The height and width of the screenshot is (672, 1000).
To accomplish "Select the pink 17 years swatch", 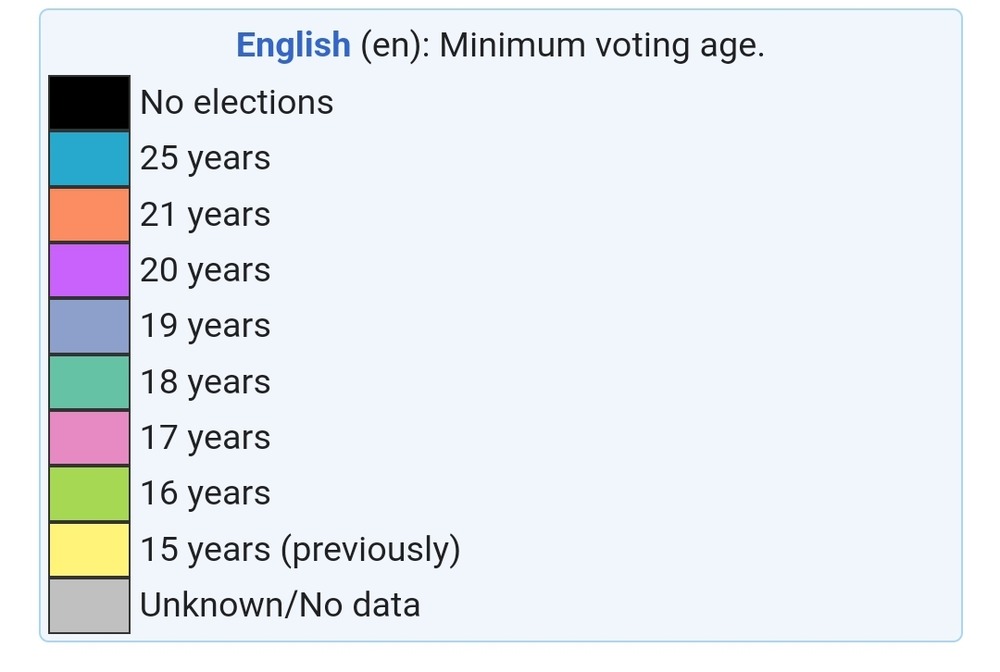I will (x=89, y=438).
